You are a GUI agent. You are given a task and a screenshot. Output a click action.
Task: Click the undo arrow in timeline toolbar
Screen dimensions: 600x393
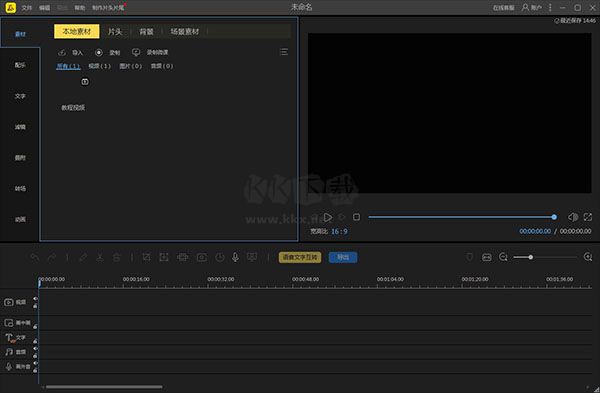click(x=34, y=258)
